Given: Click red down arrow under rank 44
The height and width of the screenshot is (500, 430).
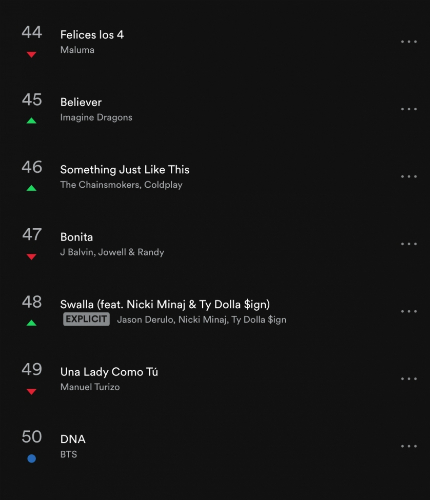Looking at the screenshot, I should point(31,54).
